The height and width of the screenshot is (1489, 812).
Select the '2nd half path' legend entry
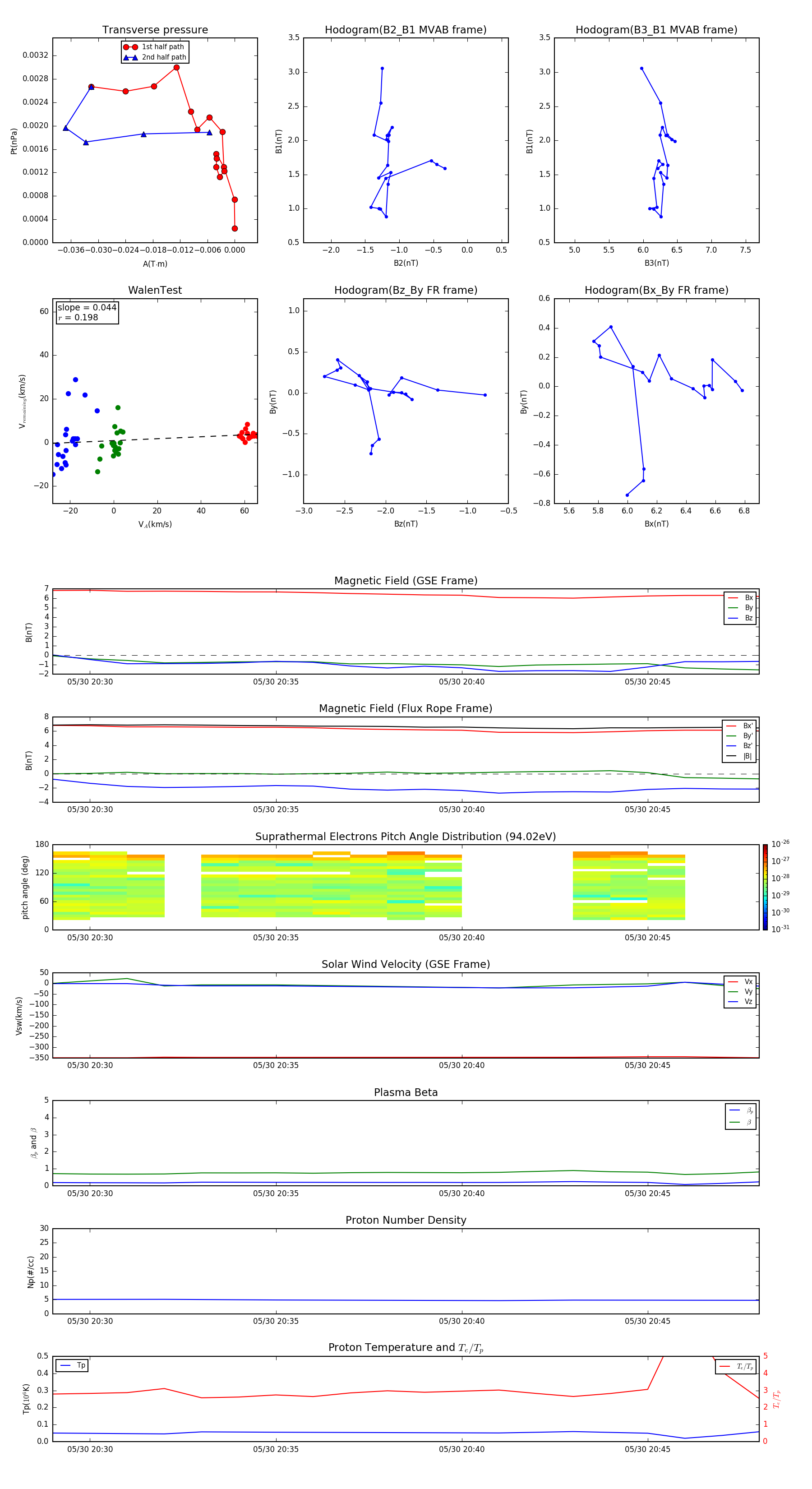[x=155, y=57]
